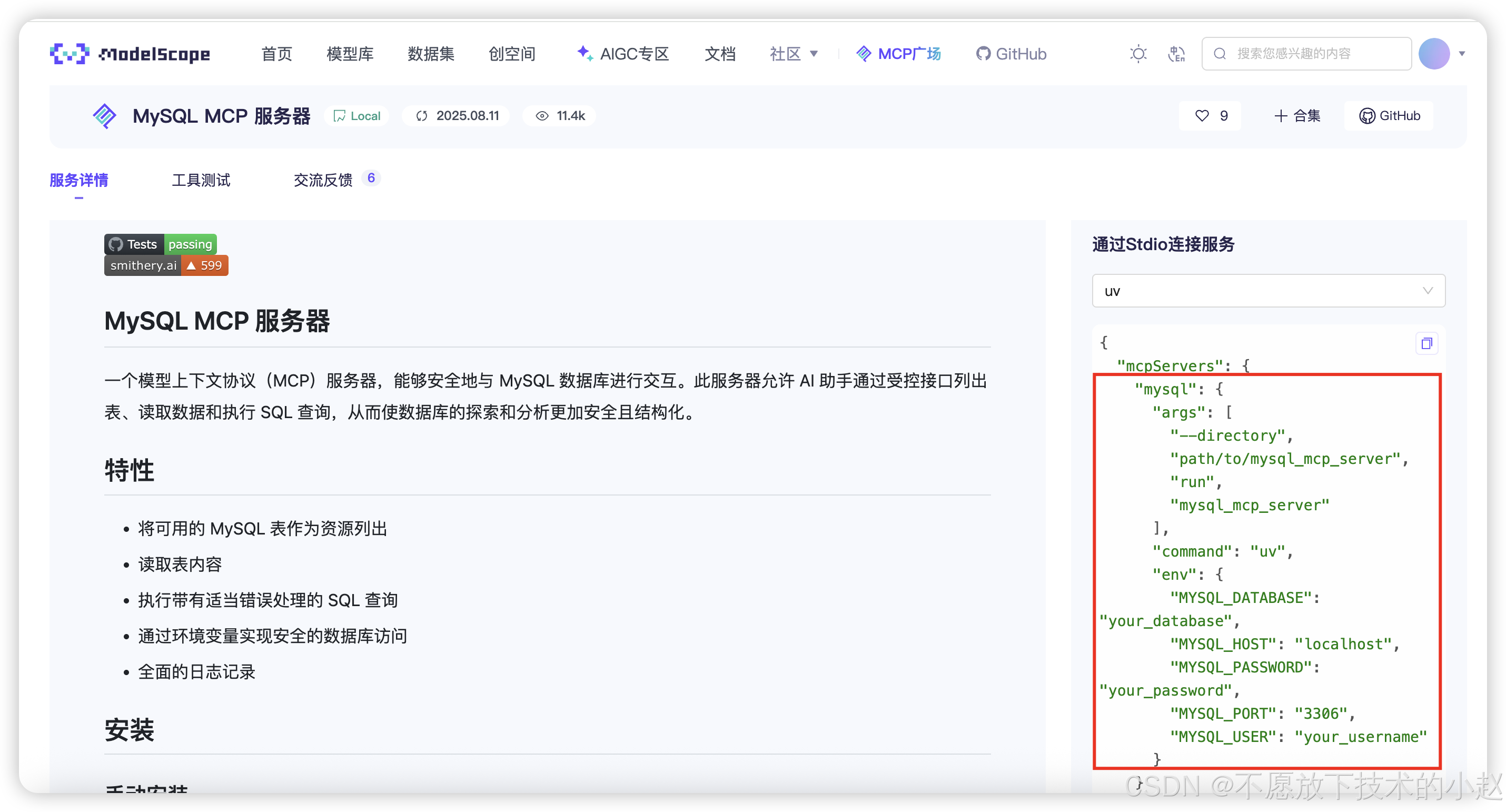This screenshot has width=1506, height=812.
Task: Click the 全面的日志记录 bullet item
Action: [x=196, y=672]
